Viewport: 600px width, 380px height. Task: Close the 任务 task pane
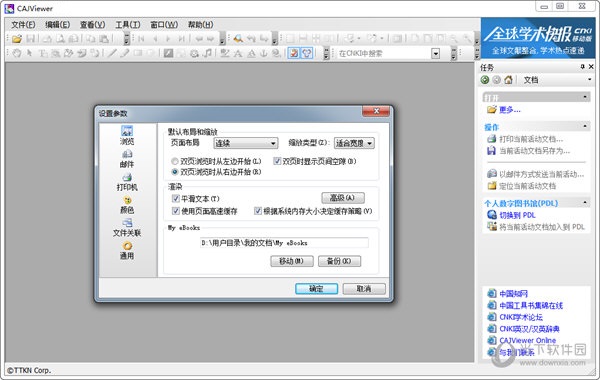click(591, 67)
